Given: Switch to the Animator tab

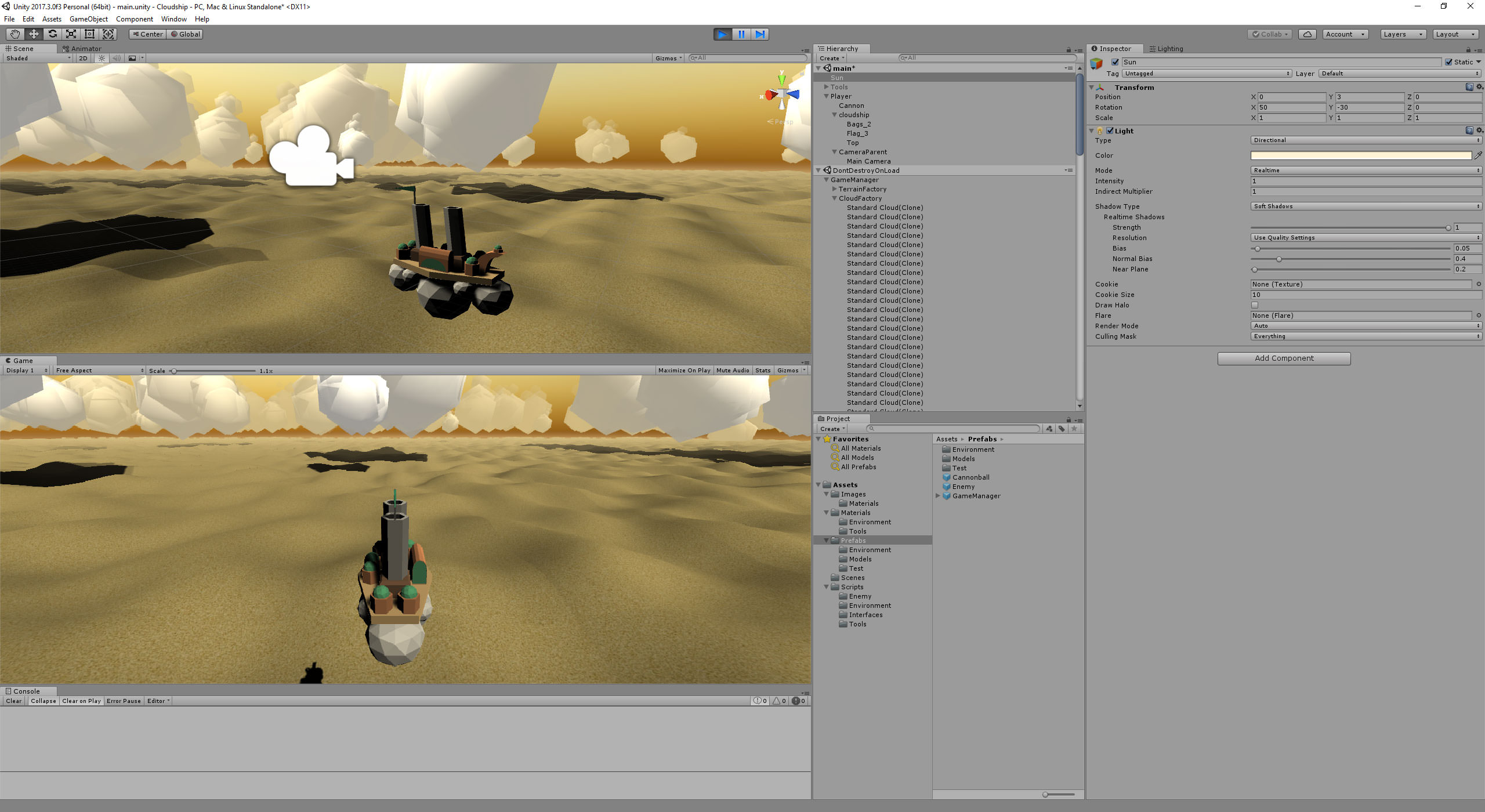Looking at the screenshot, I should pos(82,49).
